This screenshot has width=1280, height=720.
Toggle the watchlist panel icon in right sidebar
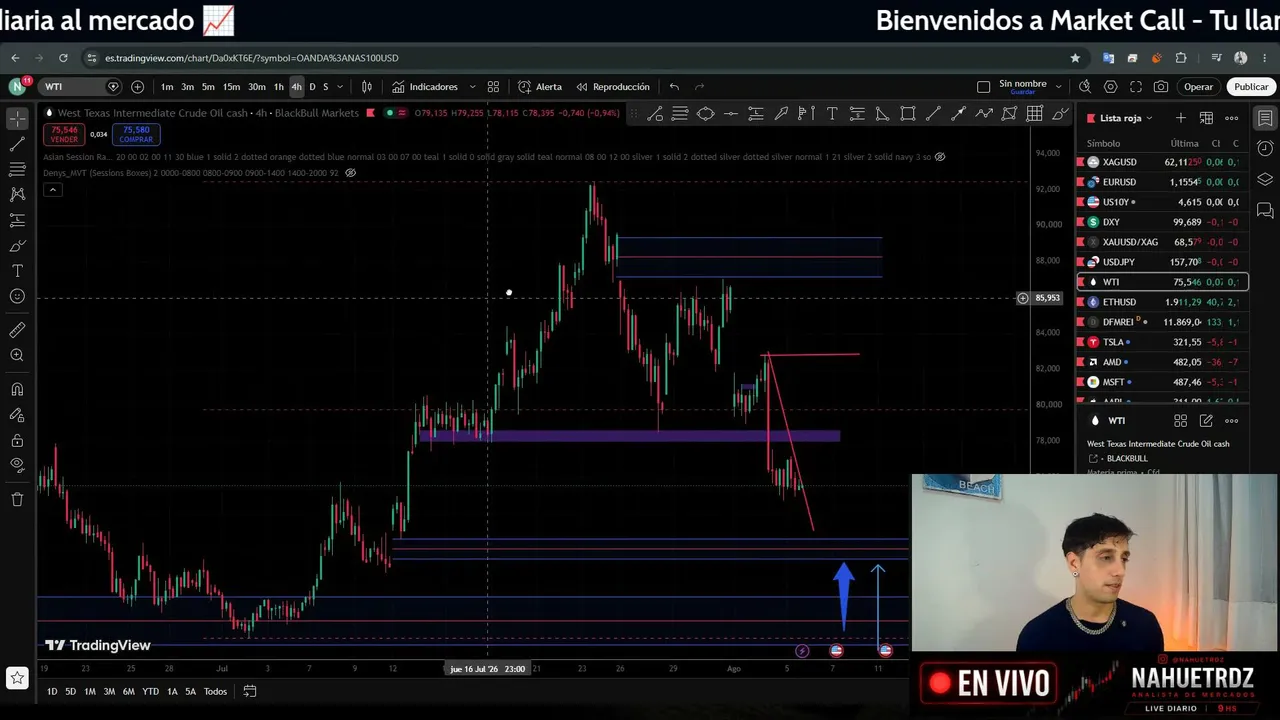pos(1265,119)
